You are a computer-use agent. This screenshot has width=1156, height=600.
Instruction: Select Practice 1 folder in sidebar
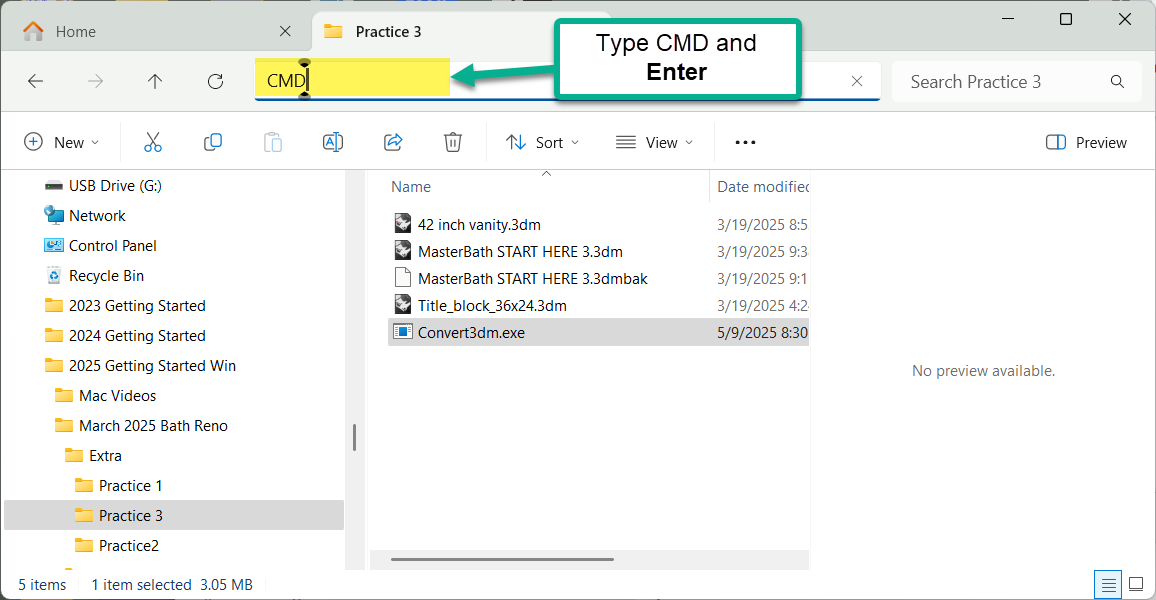(x=130, y=486)
